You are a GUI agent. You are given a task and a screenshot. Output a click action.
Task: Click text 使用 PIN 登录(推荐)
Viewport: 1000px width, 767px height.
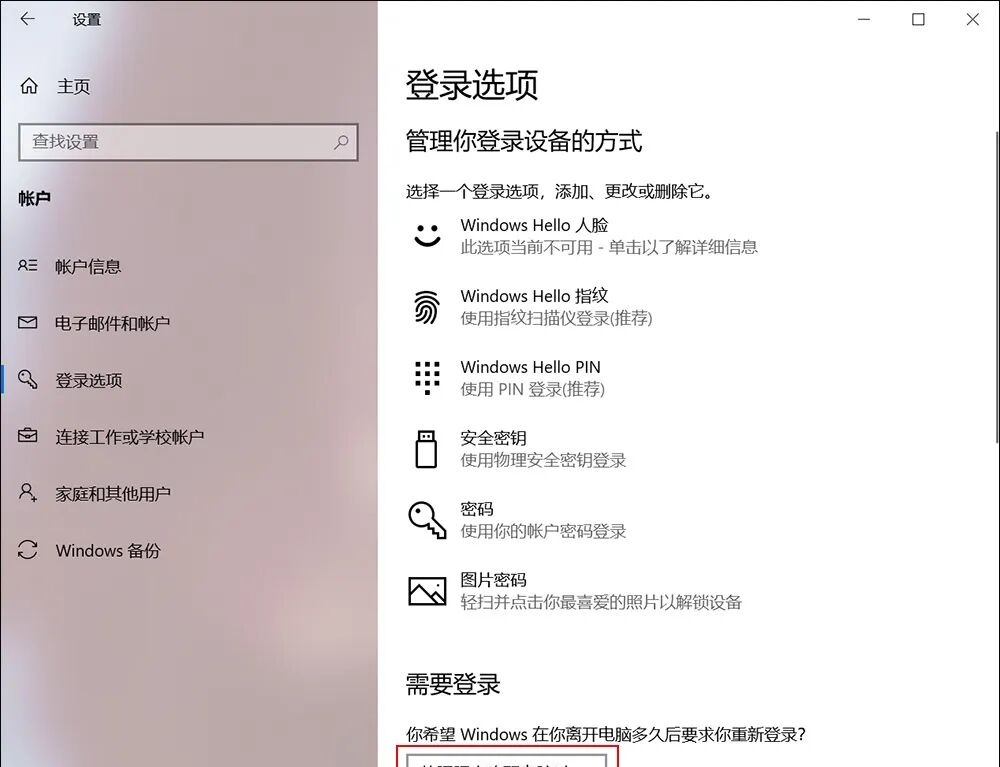coord(533,389)
